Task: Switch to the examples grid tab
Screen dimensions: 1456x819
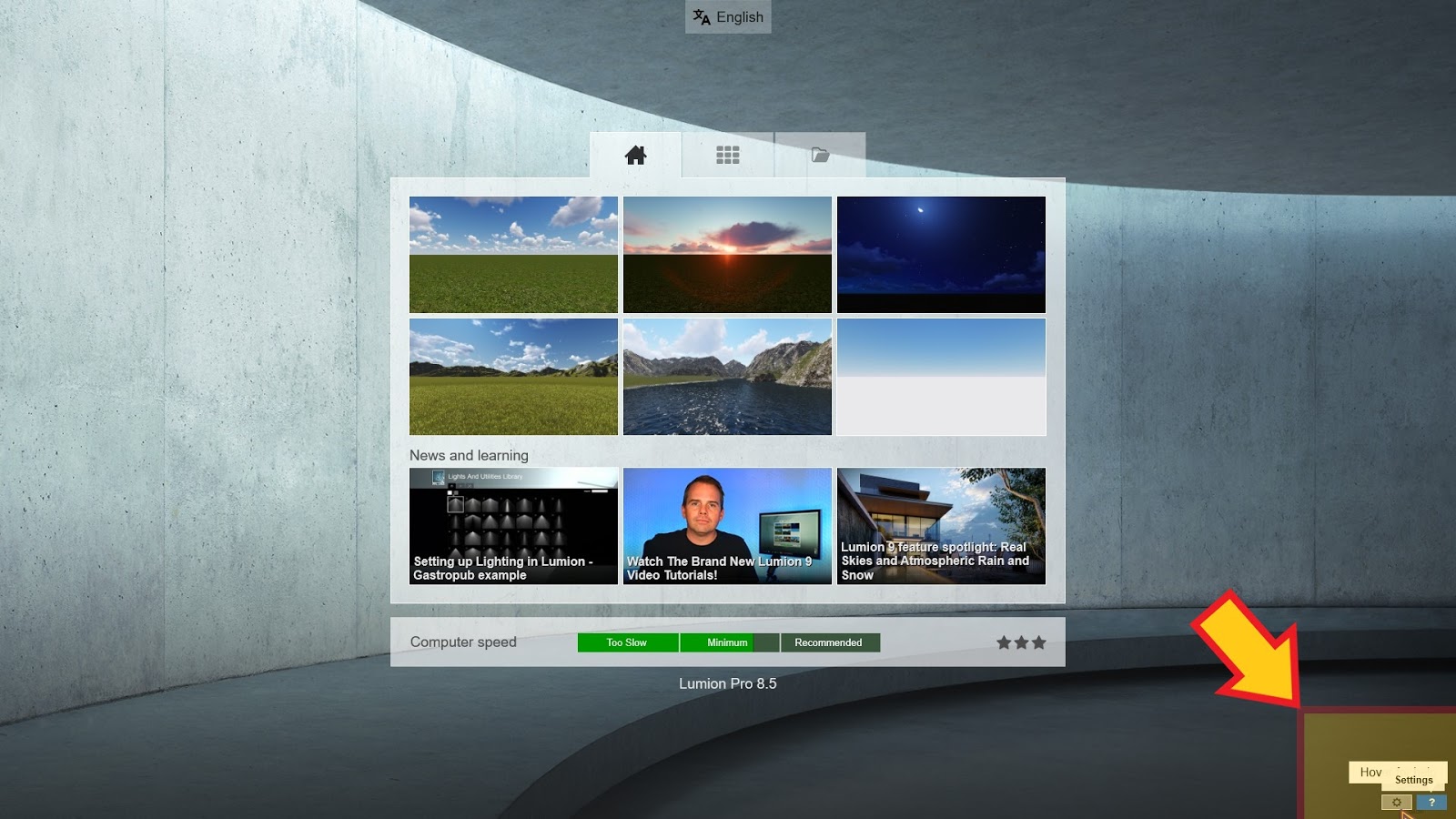Action: point(728,155)
